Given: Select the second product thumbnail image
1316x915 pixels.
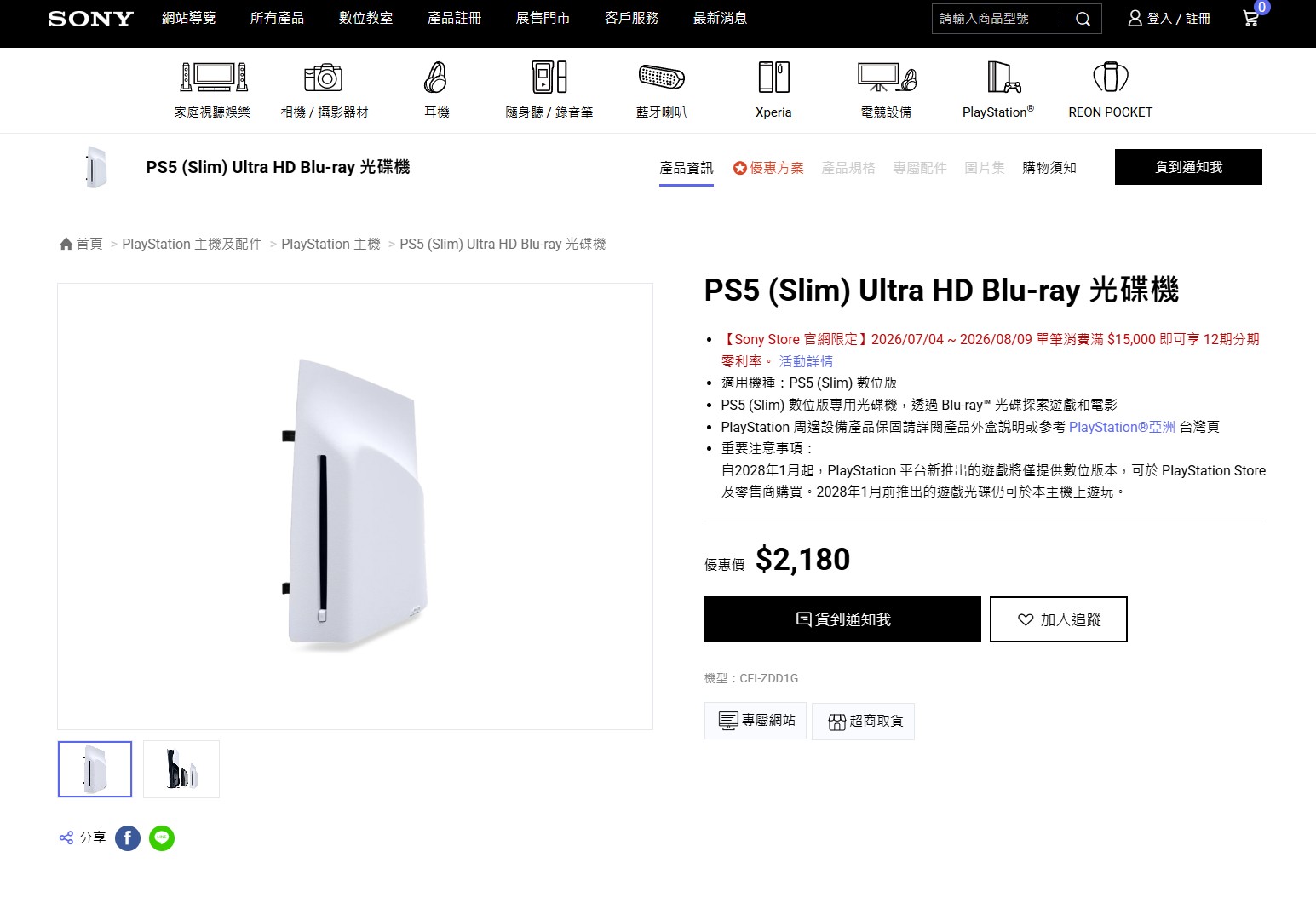Looking at the screenshot, I should pos(181,769).
